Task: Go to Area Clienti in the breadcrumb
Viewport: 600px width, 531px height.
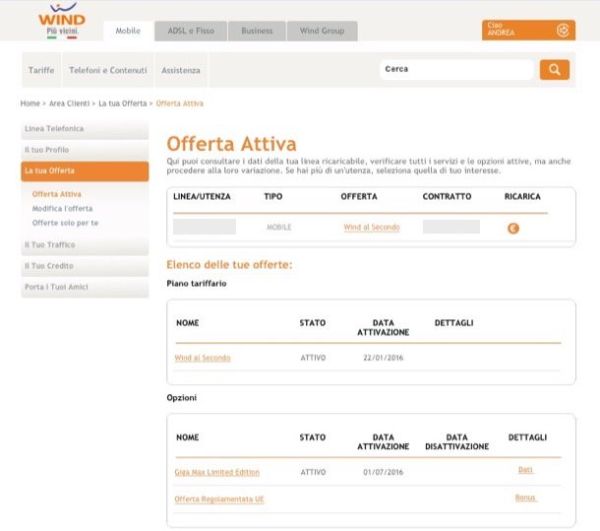Action: [69, 103]
